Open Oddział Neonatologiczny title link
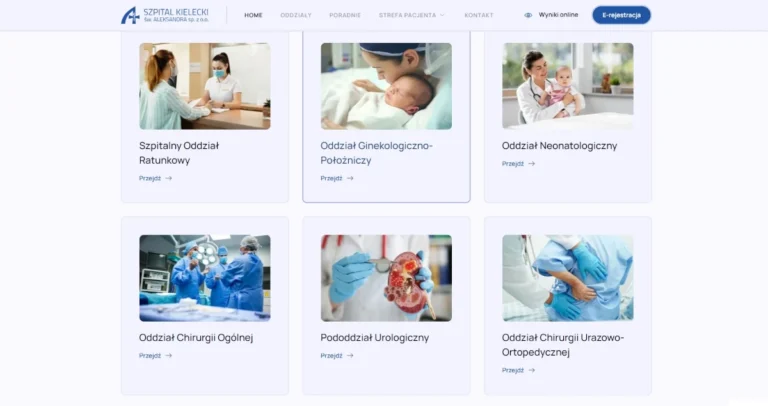The image size is (768, 406). pos(559,145)
